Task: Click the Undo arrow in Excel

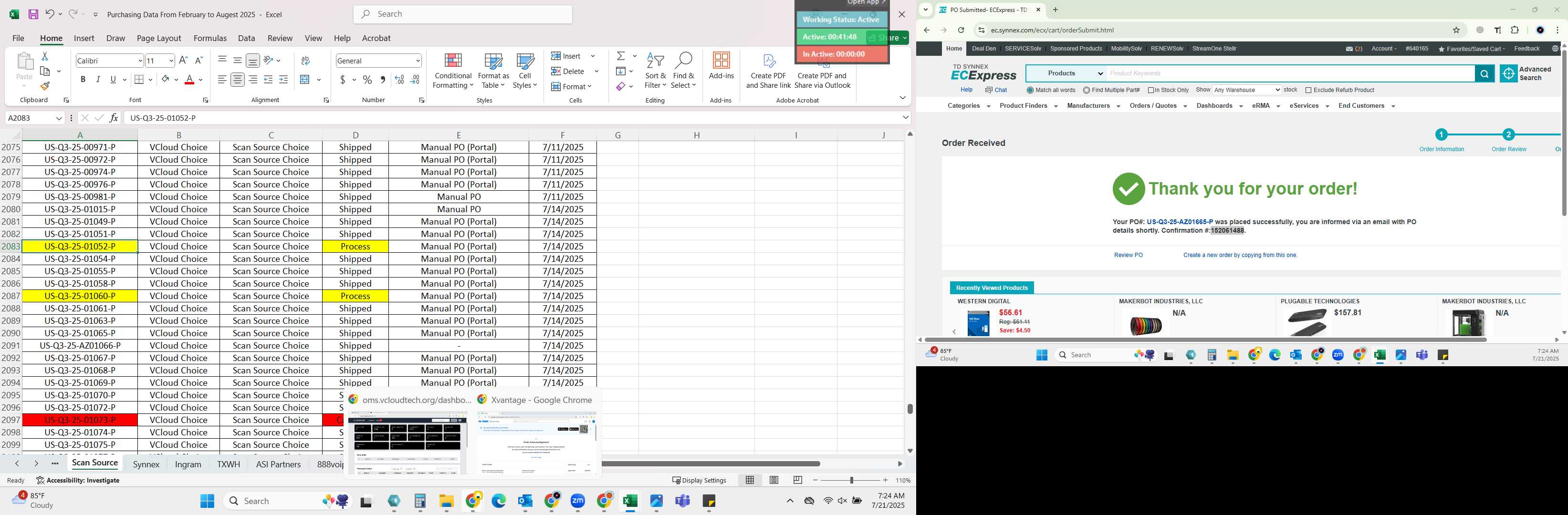Action: (50, 14)
